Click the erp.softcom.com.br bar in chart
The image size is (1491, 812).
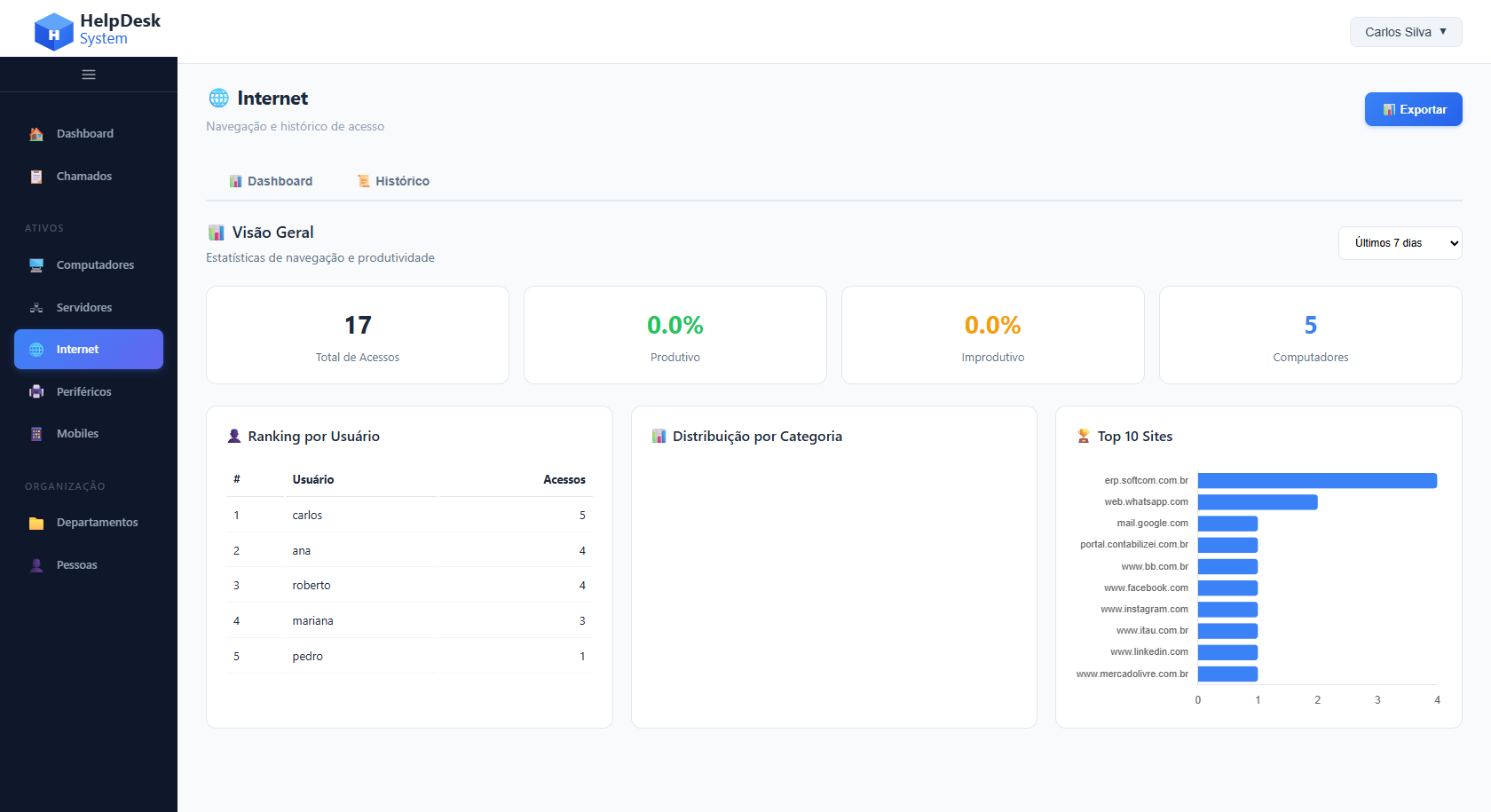pos(1317,481)
